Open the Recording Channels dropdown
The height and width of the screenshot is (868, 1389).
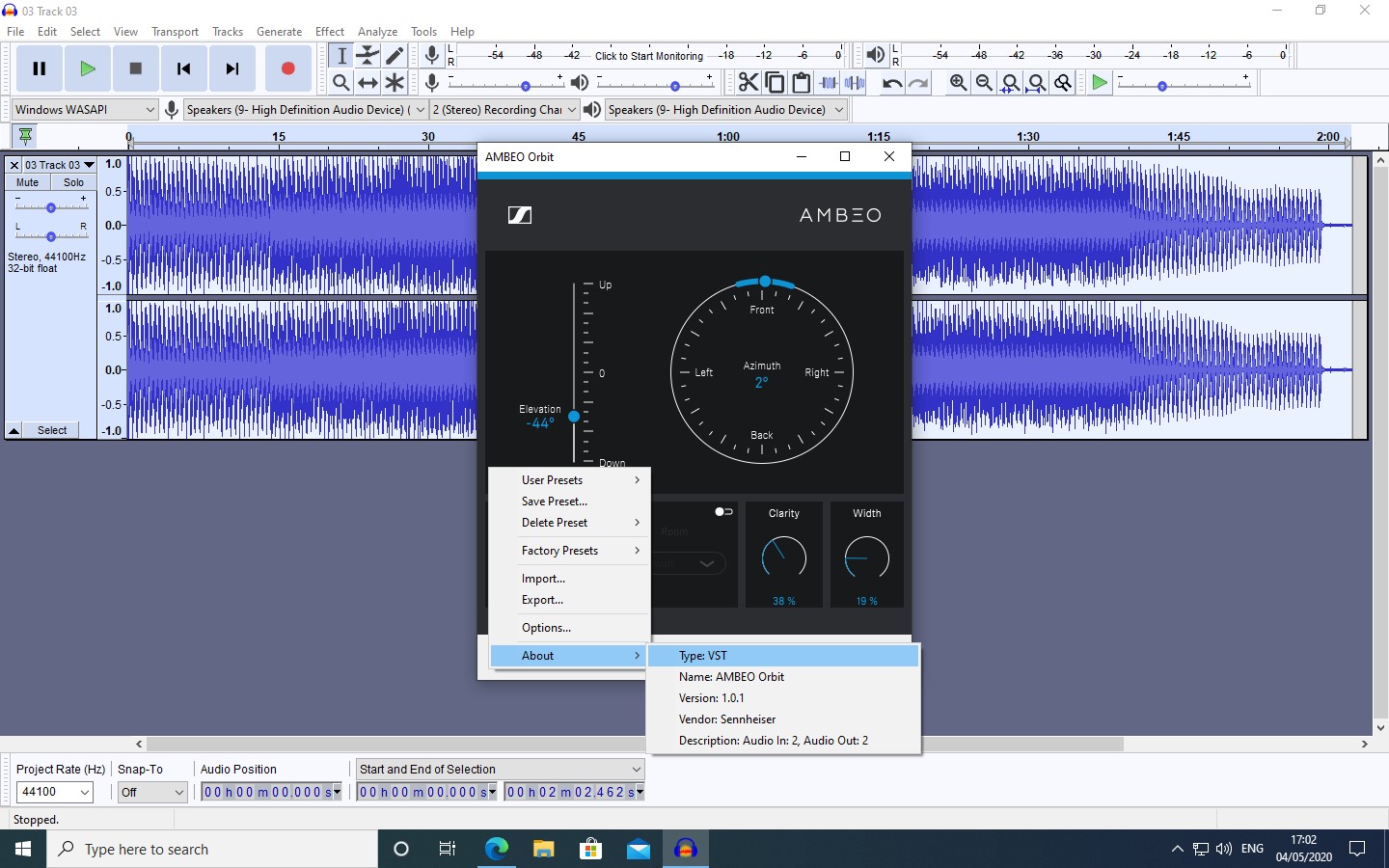coord(504,110)
